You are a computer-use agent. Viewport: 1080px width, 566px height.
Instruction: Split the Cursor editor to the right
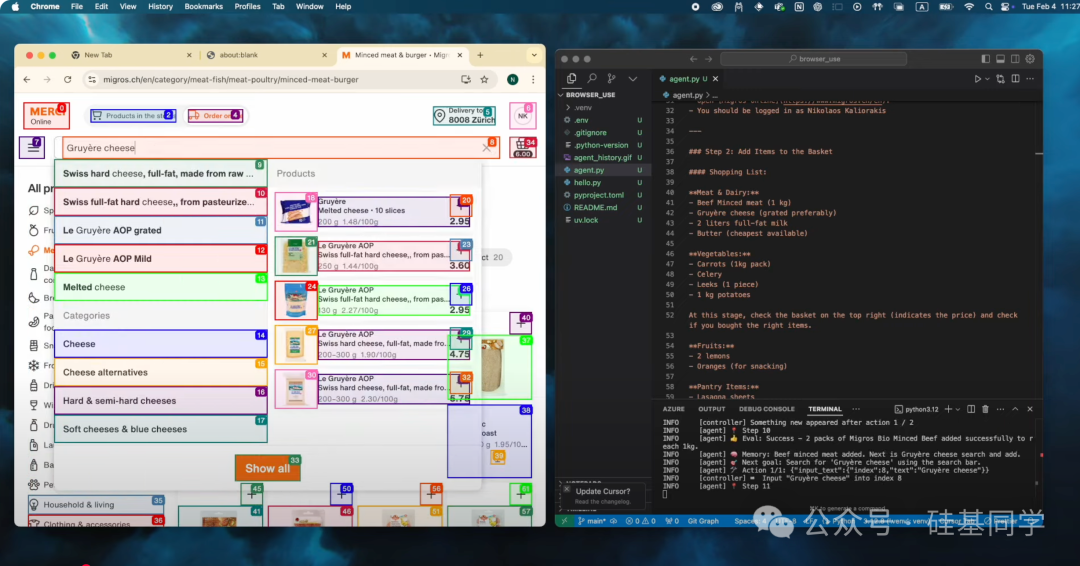click(x=1015, y=79)
